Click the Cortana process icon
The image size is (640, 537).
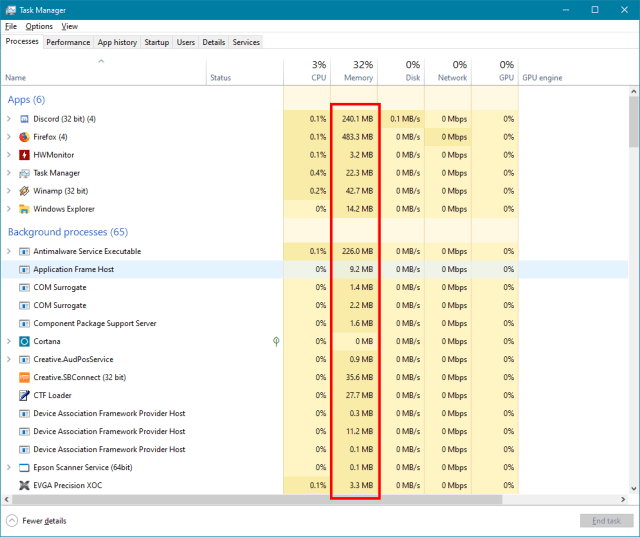(x=25, y=341)
